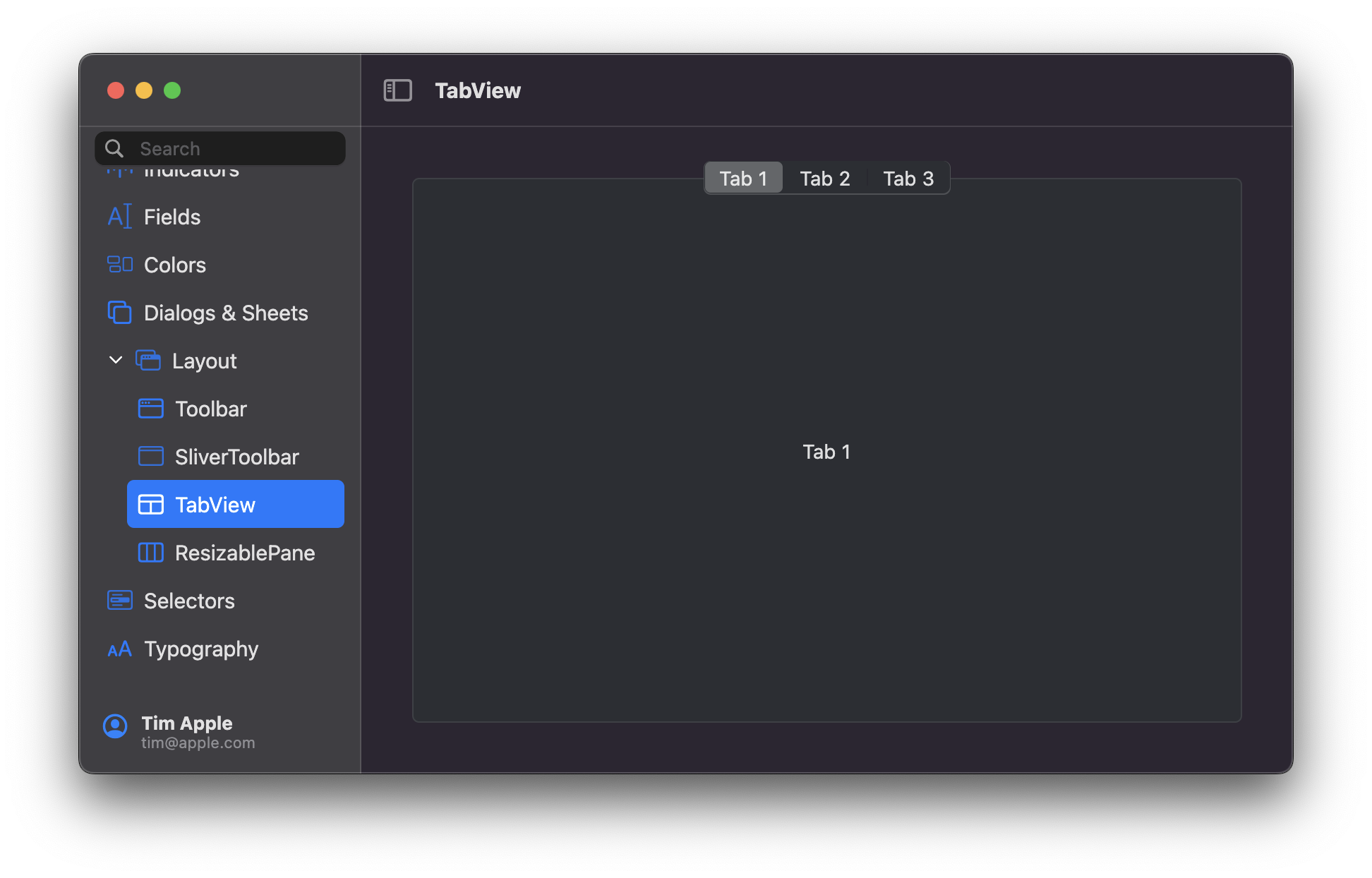Switch to Tab 2

(x=824, y=179)
